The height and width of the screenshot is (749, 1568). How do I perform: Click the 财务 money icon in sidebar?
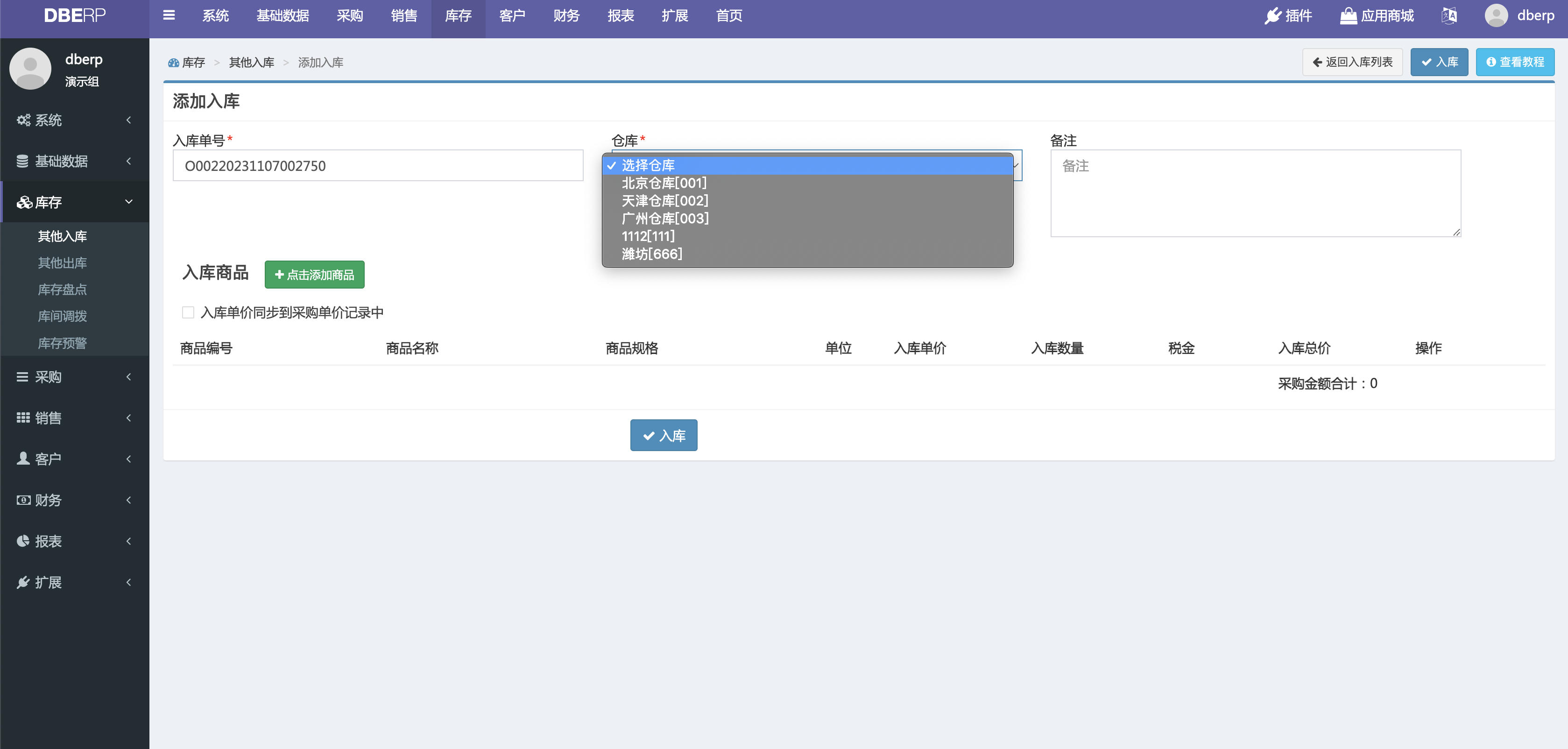pyautogui.click(x=23, y=500)
